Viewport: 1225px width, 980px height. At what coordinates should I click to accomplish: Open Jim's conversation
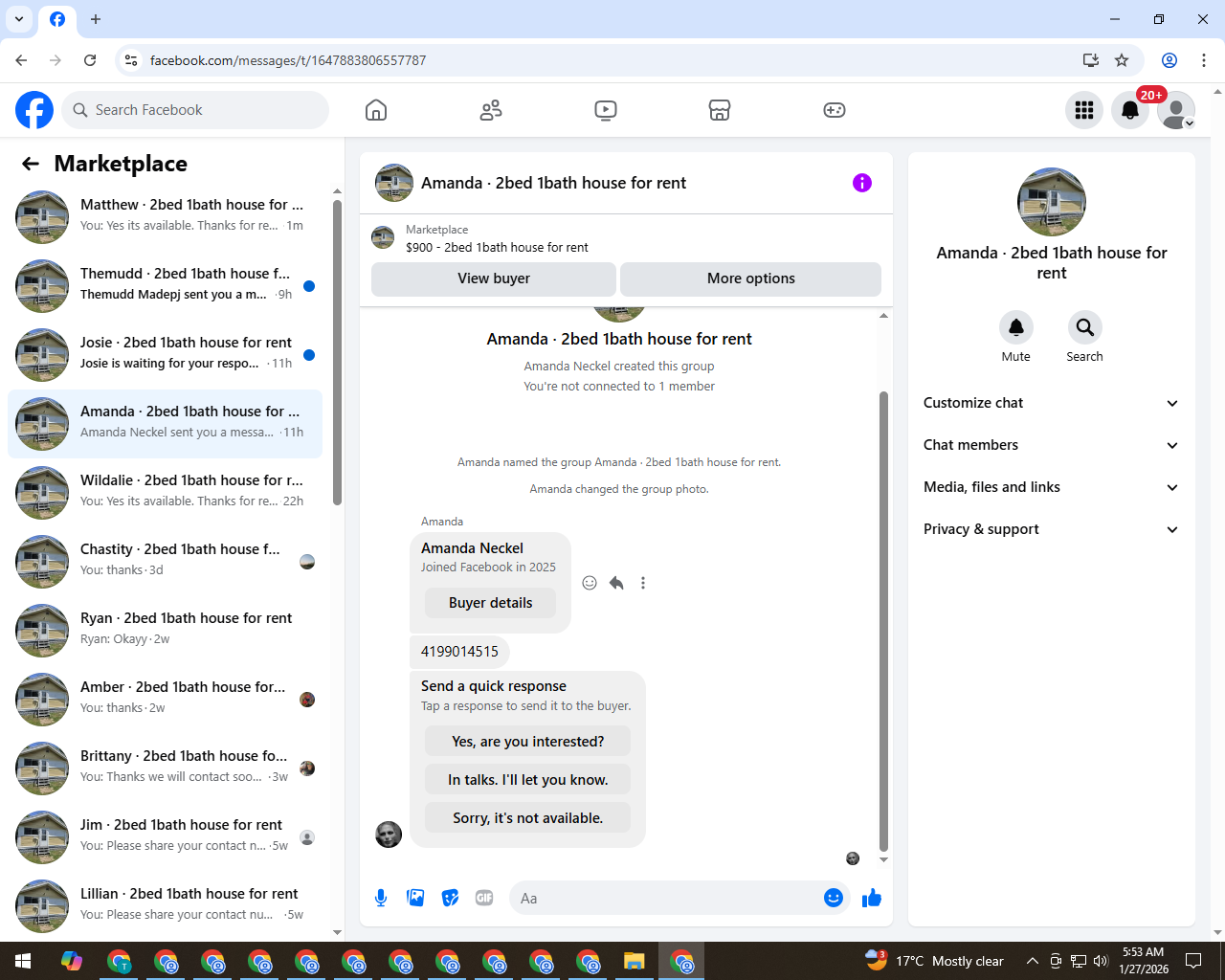(x=165, y=837)
